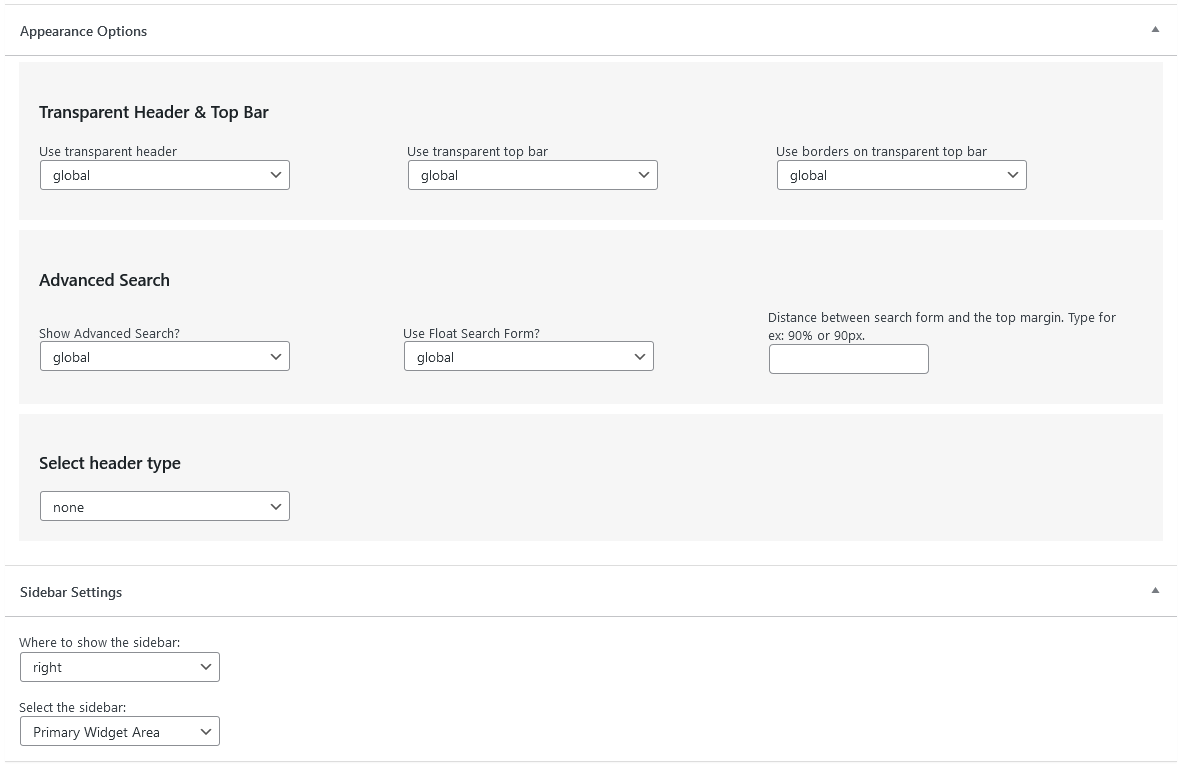Open the Show Advanced Search dropdown
The image size is (1178, 765).
click(165, 356)
